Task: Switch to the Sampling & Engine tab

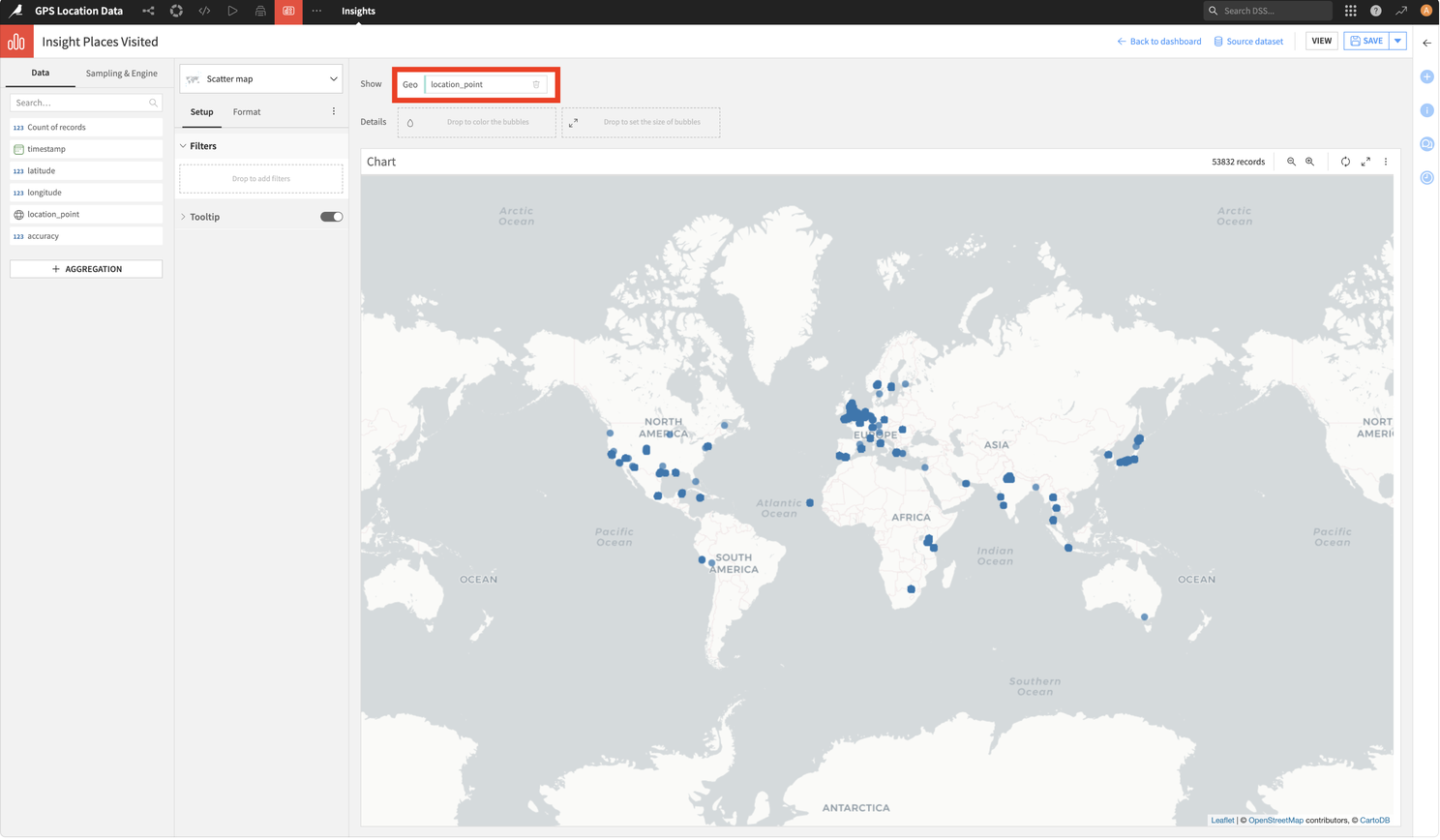Action: (x=121, y=73)
